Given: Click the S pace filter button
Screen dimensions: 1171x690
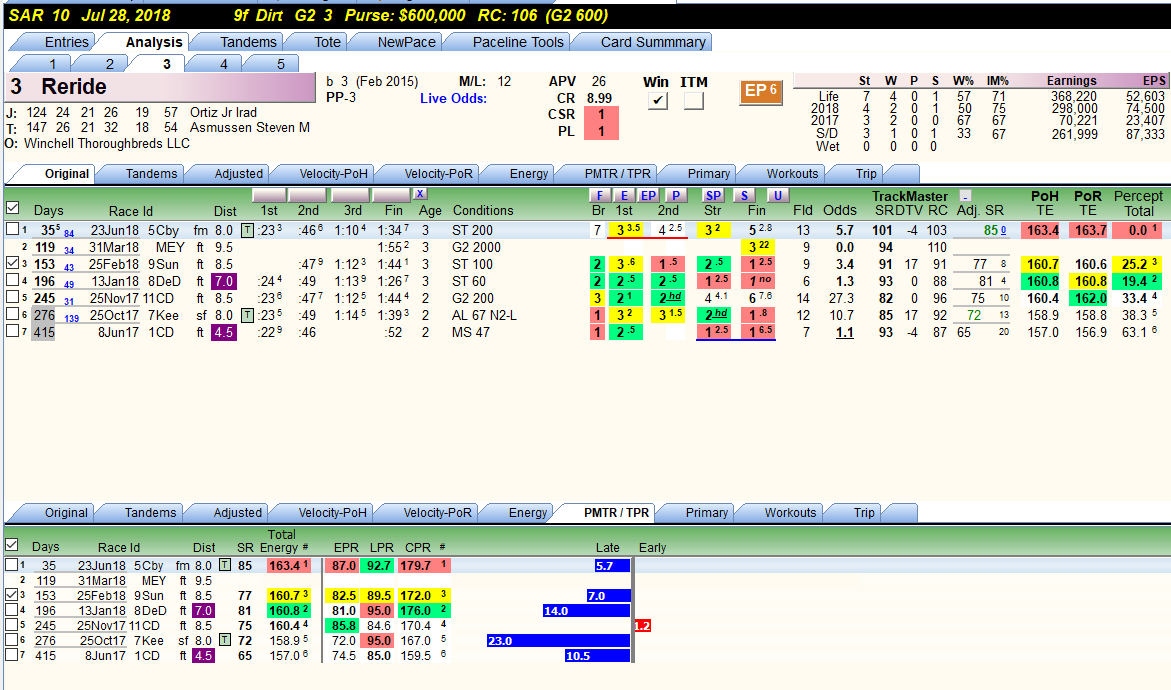Looking at the screenshot, I should point(744,196).
